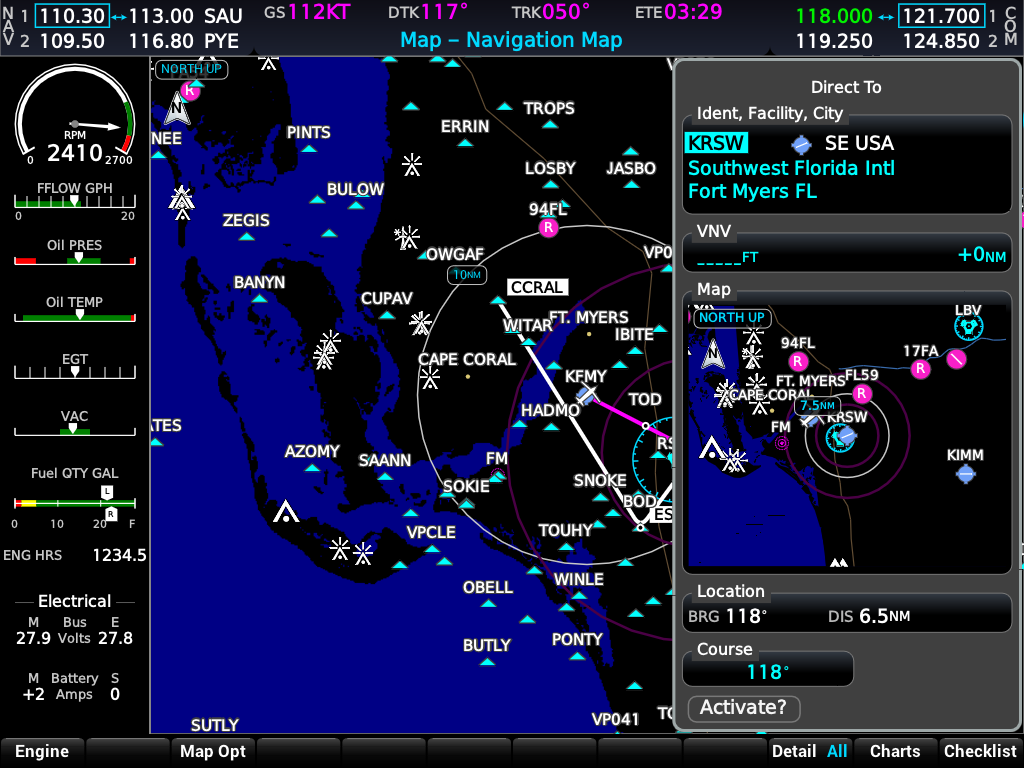Screen dimensions: 1024x768
Task: Click the Oil PRES indicator bar
Action: click(75, 259)
